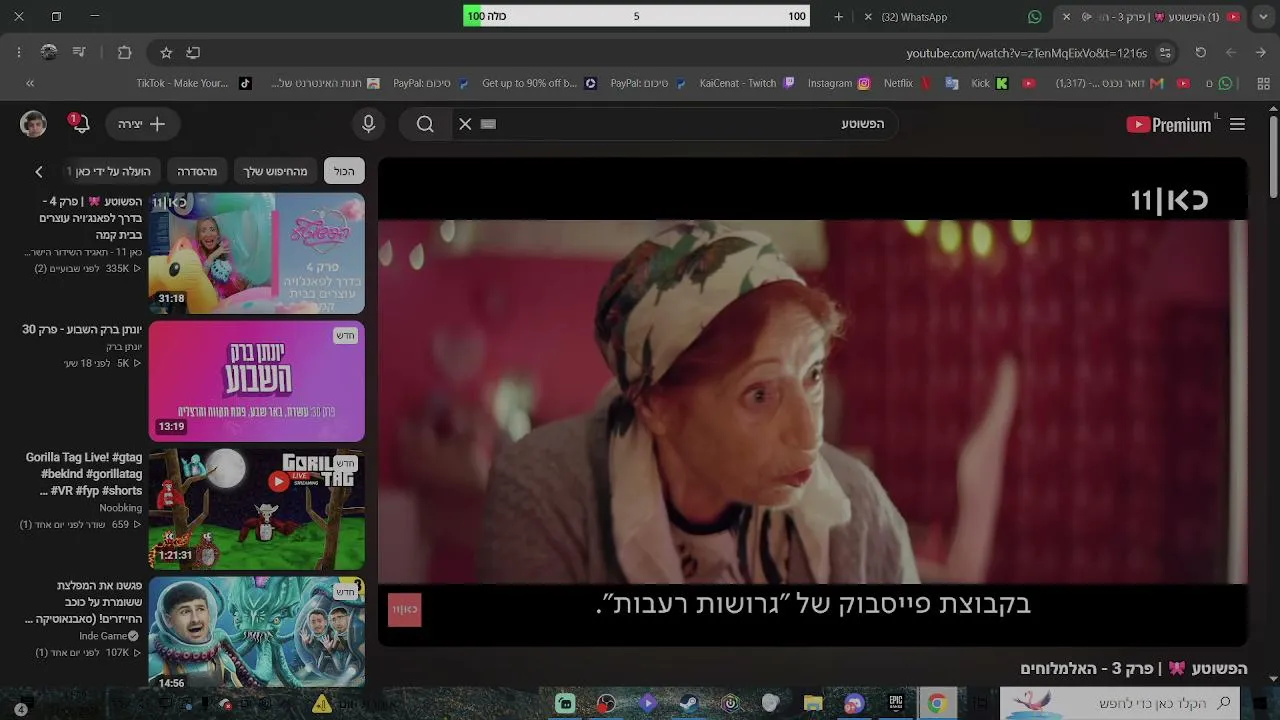Open Epic Games Launcher from taskbar
1280x720 pixels.
896,704
